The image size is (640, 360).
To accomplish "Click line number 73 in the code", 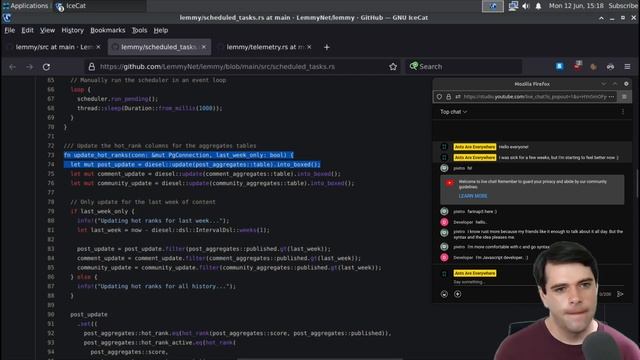I will [x=51, y=155].
